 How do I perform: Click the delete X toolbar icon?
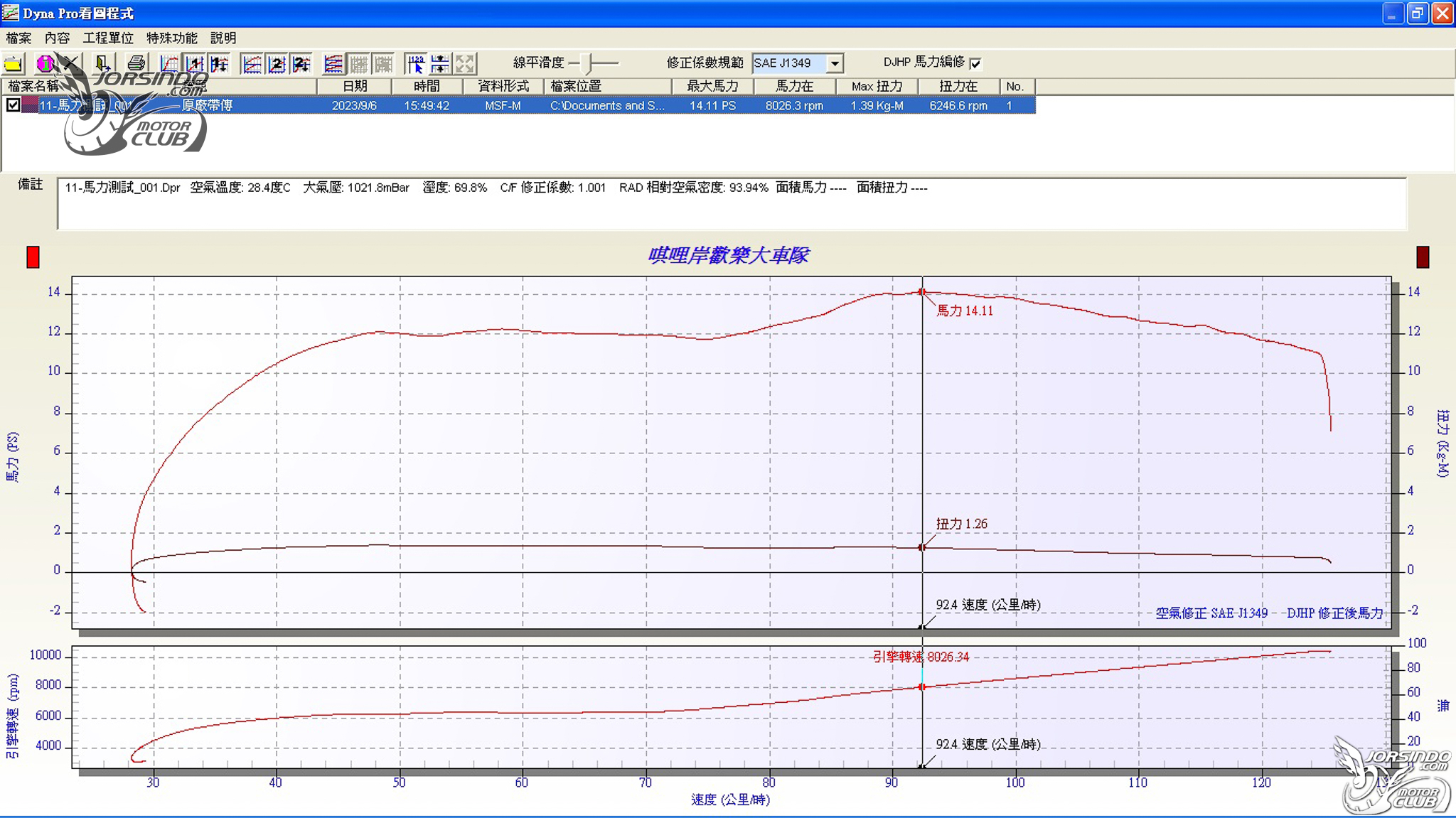coord(70,64)
